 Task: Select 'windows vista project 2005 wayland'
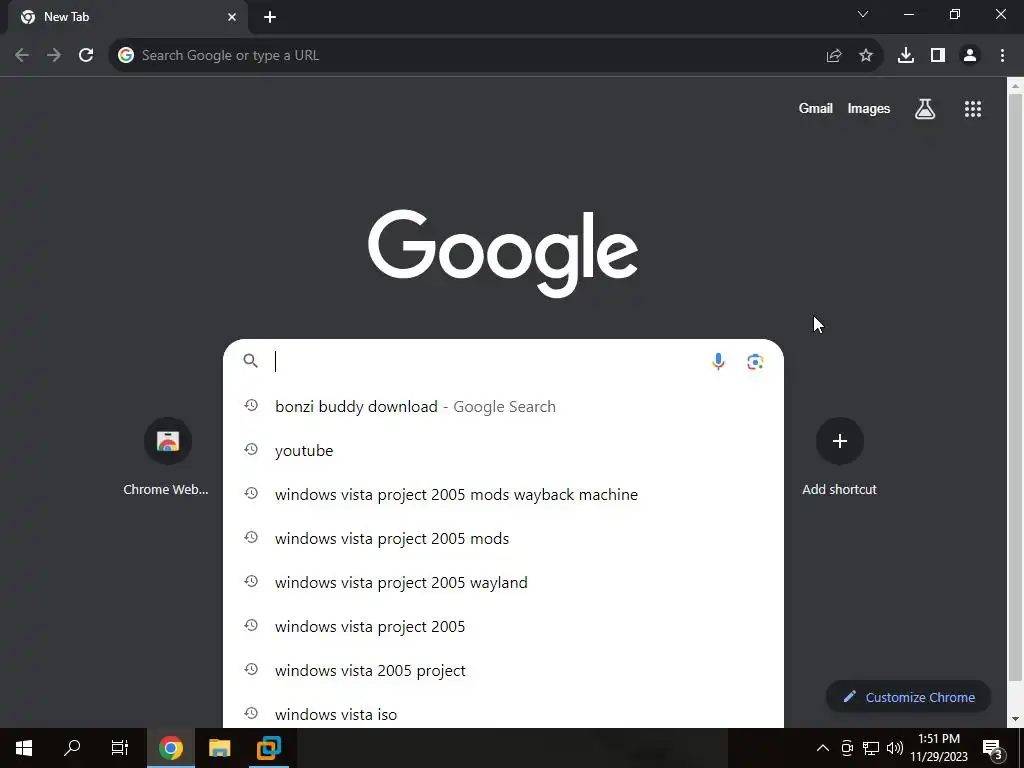(x=503, y=583)
